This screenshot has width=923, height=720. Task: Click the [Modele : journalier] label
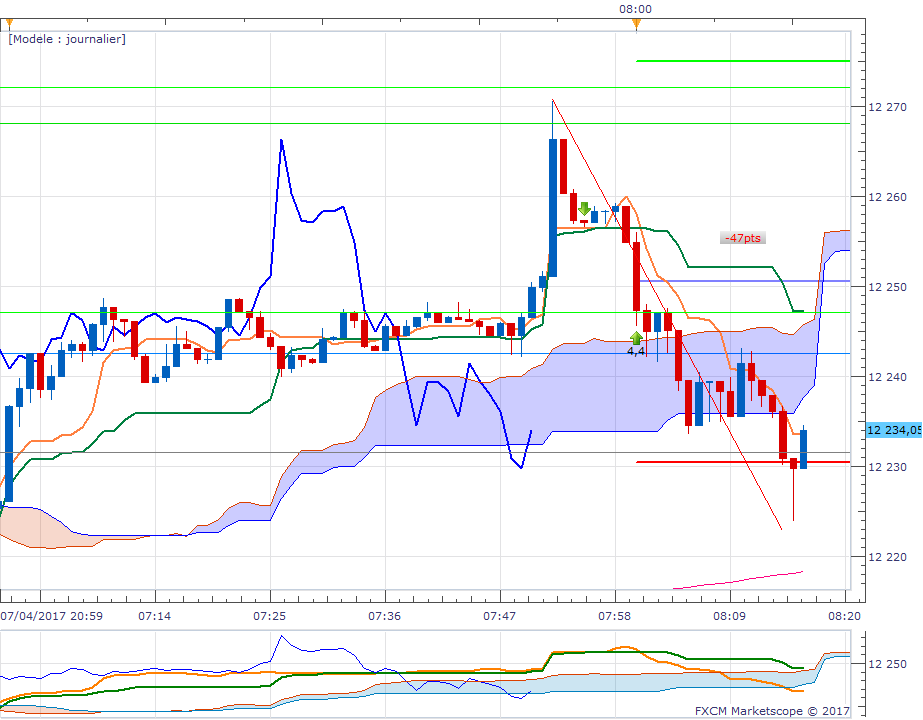click(x=67, y=39)
